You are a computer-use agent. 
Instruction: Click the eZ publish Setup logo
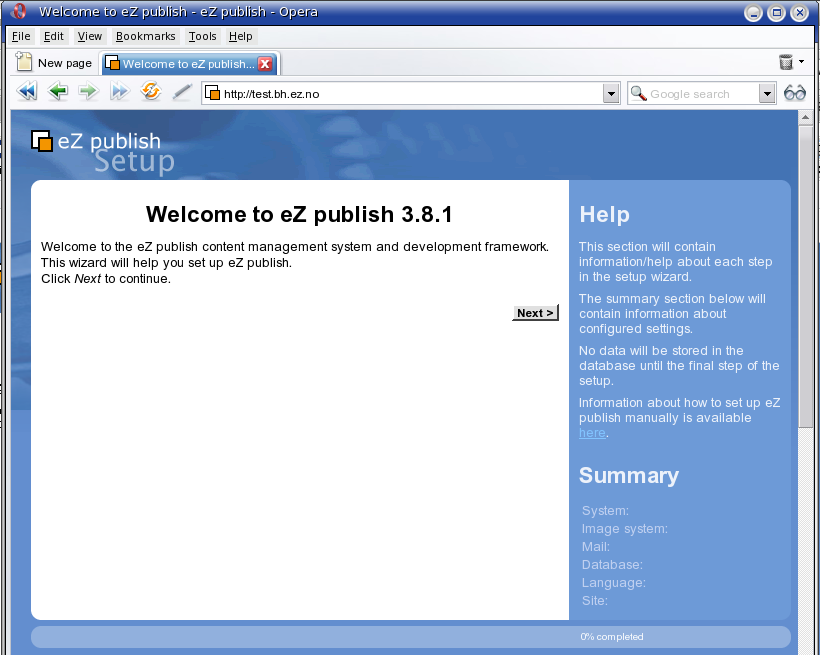point(103,152)
